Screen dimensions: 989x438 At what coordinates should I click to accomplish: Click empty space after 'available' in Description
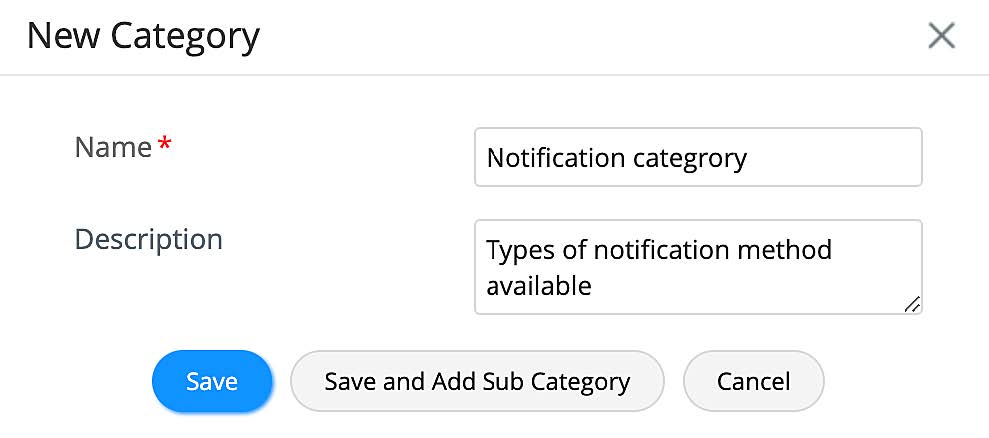(750, 287)
